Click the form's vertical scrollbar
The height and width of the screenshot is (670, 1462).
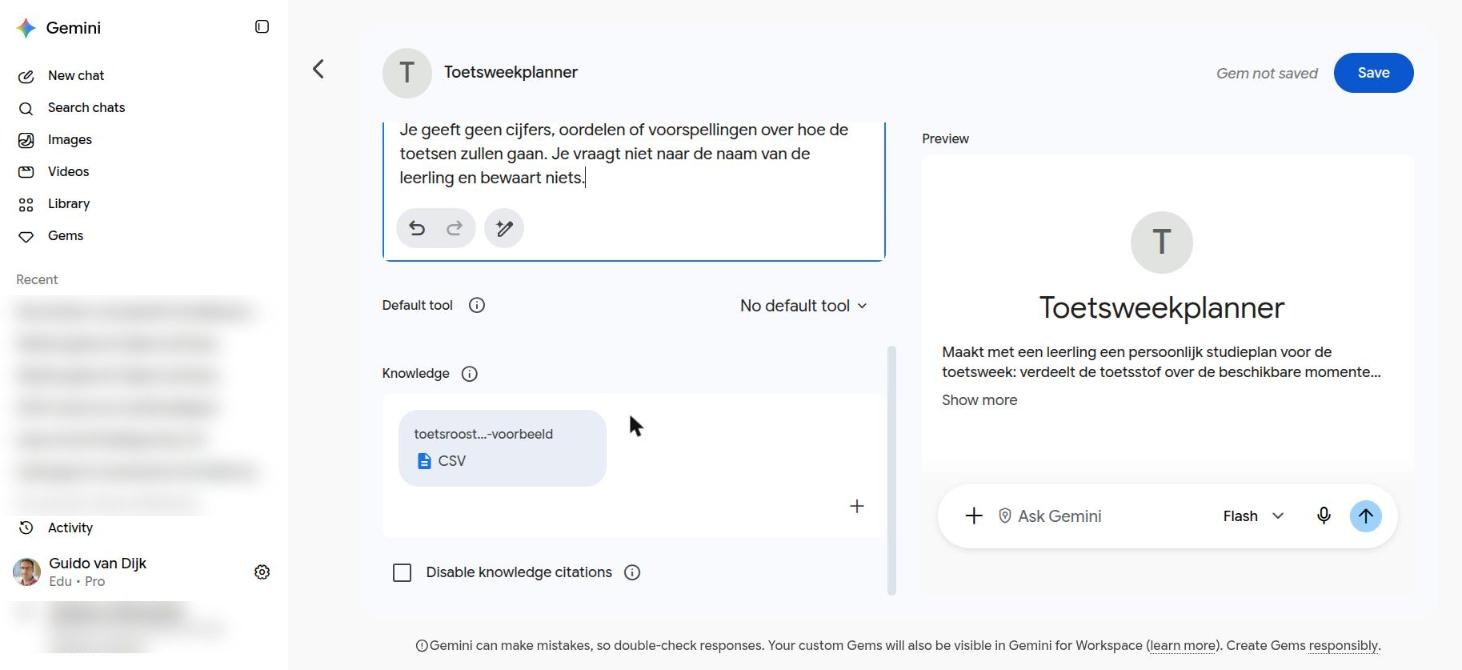coord(892,470)
